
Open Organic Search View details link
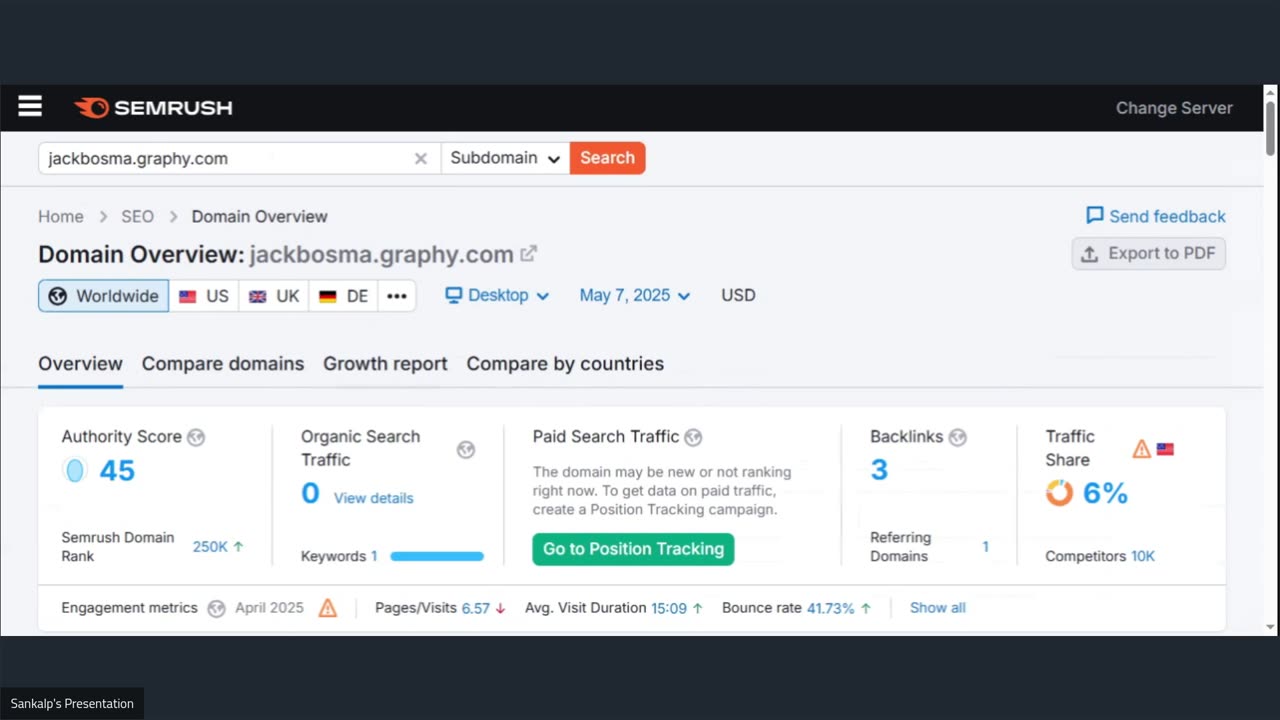click(373, 498)
